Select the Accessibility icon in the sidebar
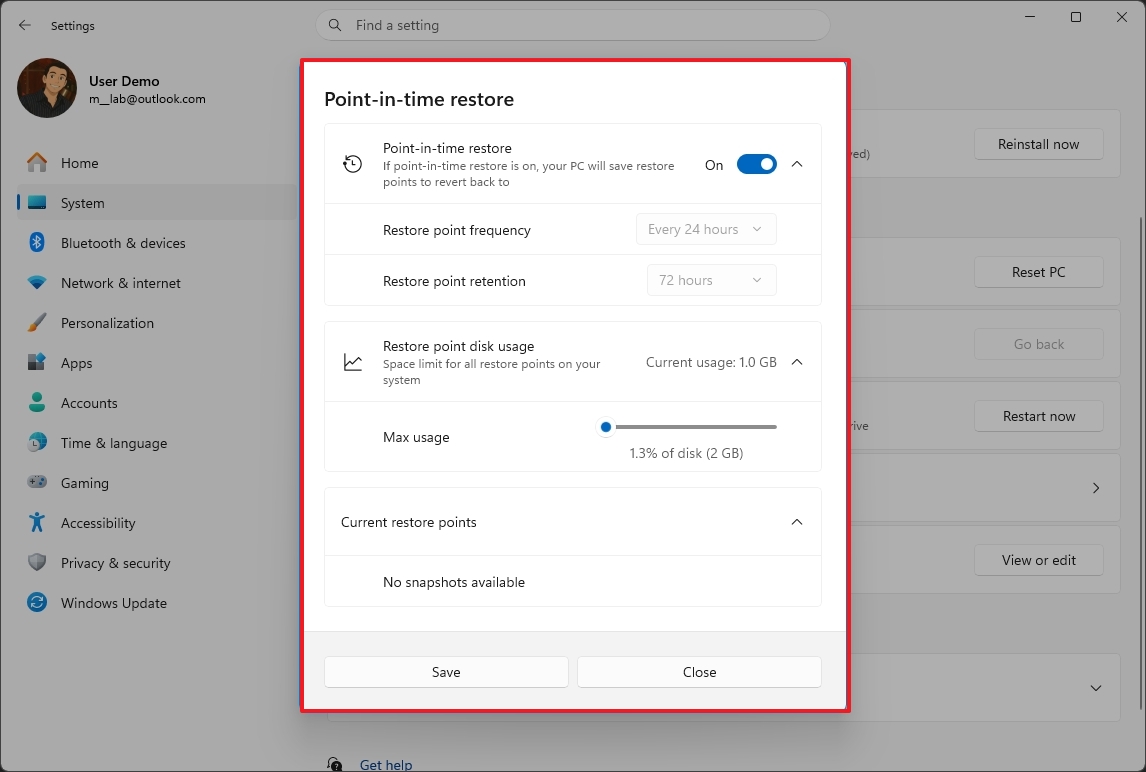1146x772 pixels. pos(36,523)
